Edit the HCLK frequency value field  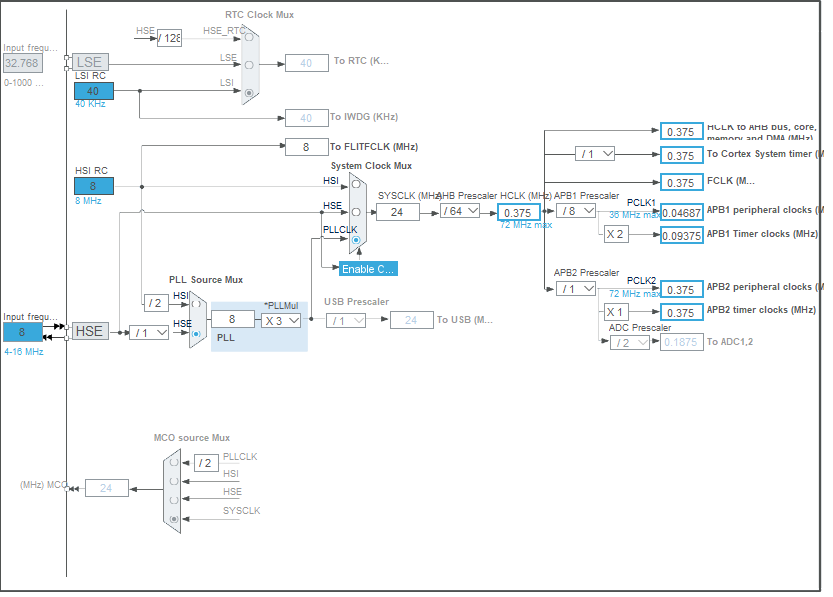point(518,211)
